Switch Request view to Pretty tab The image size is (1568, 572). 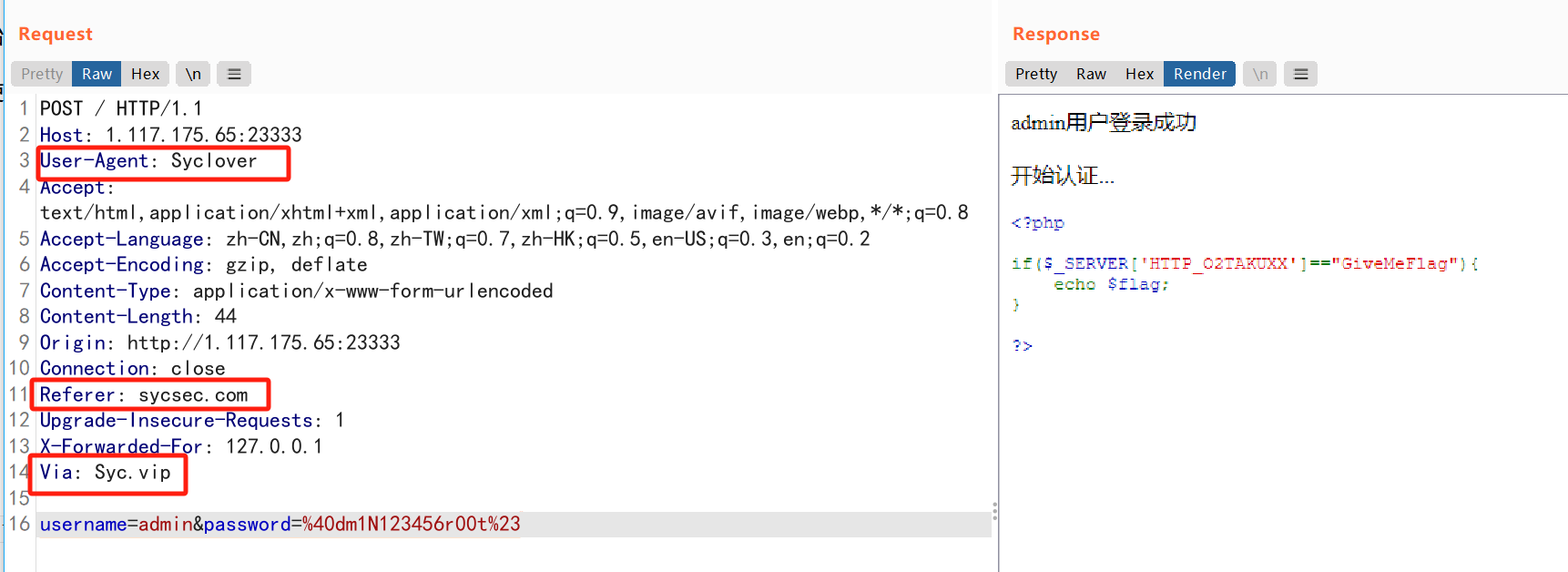point(42,74)
